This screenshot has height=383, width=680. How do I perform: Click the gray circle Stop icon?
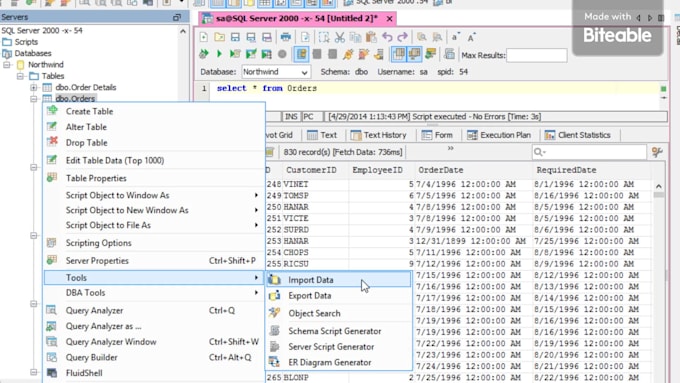[x=282, y=54]
